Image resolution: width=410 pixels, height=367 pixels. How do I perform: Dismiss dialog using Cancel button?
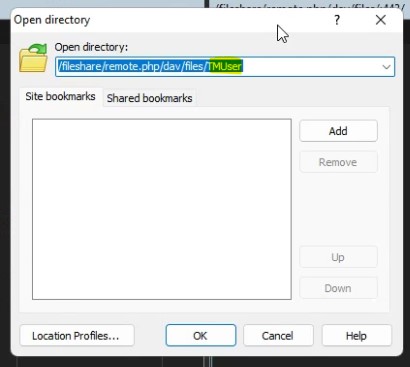point(278,335)
